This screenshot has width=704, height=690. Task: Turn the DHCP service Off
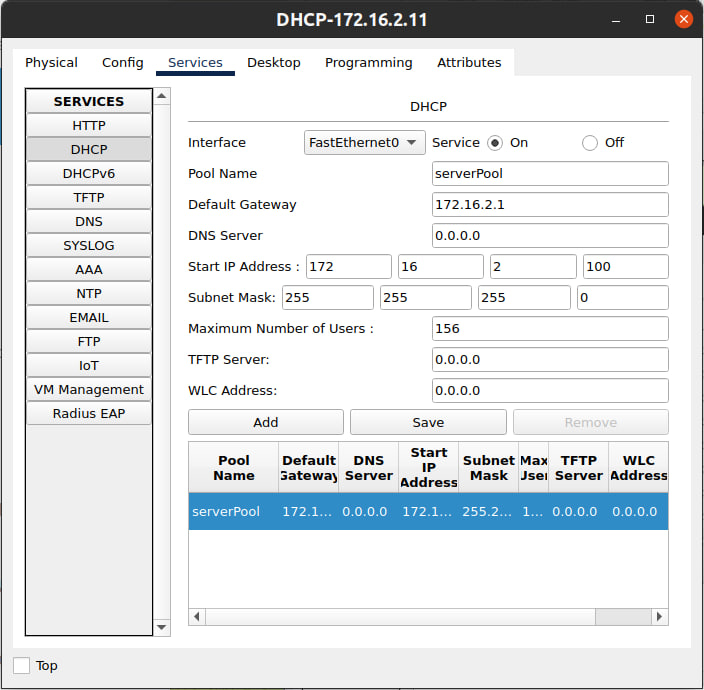(x=590, y=143)
